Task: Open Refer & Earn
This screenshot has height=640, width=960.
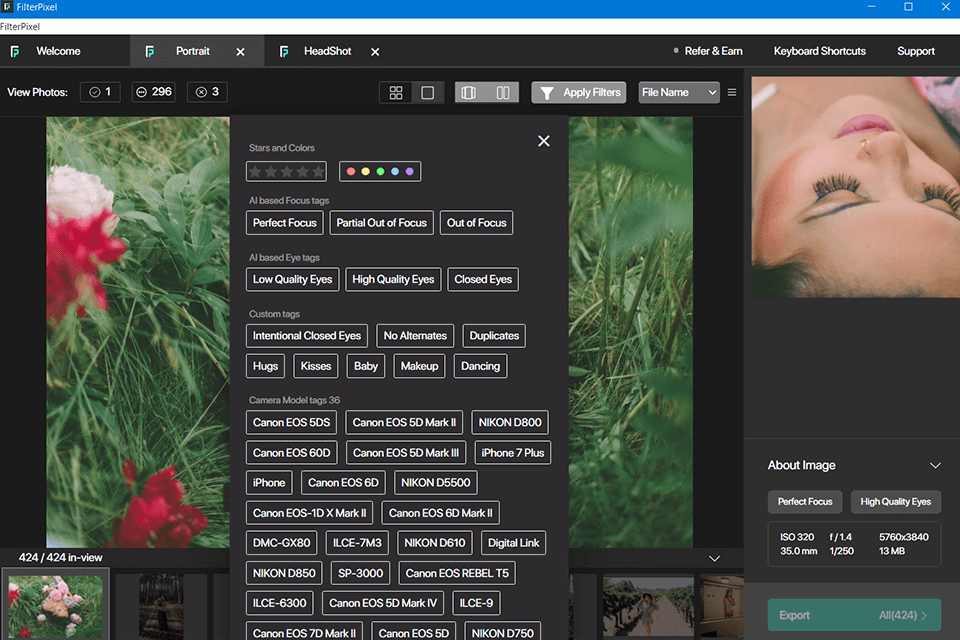Action: tap(713, 51)
